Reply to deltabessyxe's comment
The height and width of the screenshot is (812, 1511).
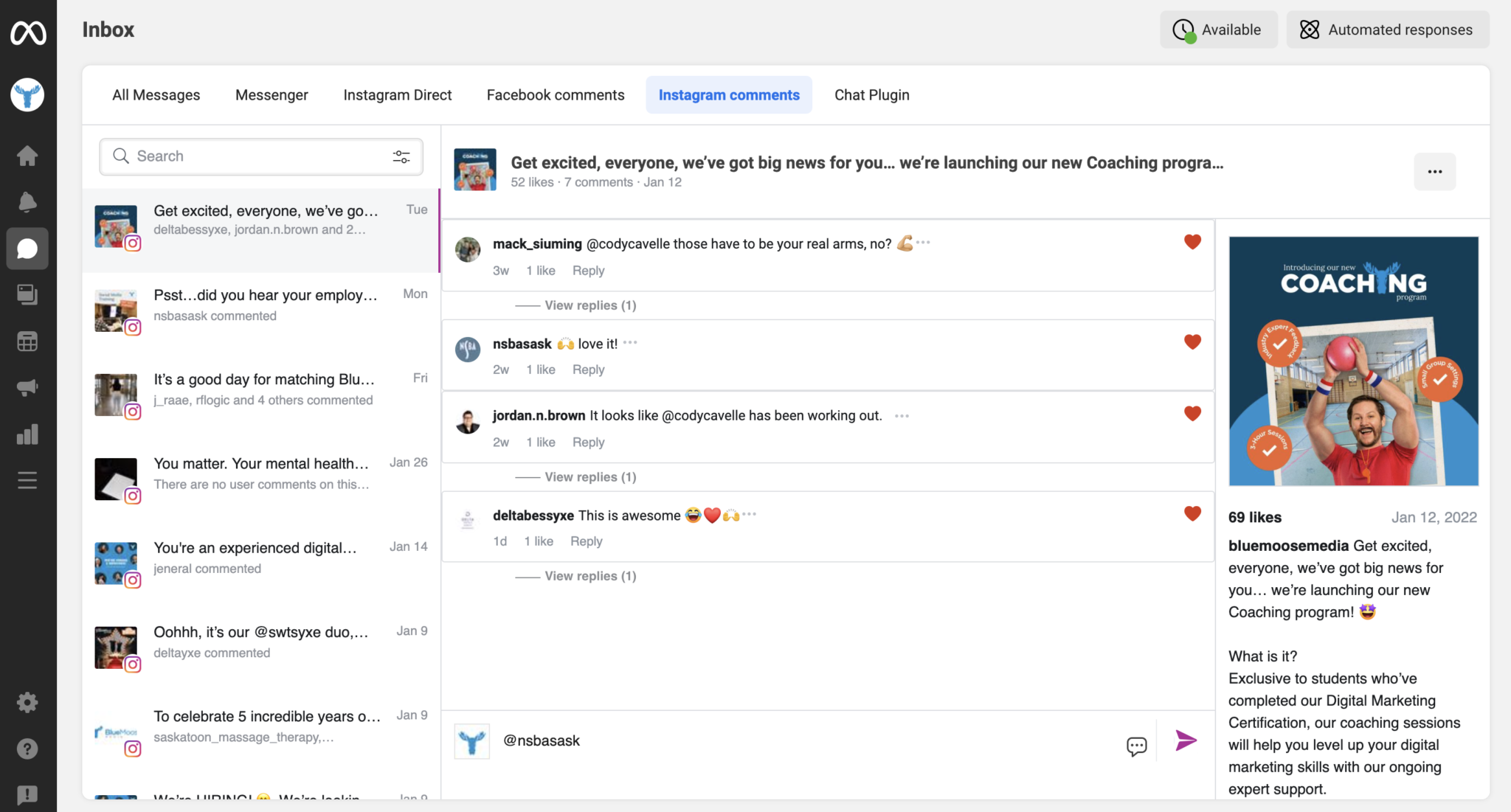point(586,541)
